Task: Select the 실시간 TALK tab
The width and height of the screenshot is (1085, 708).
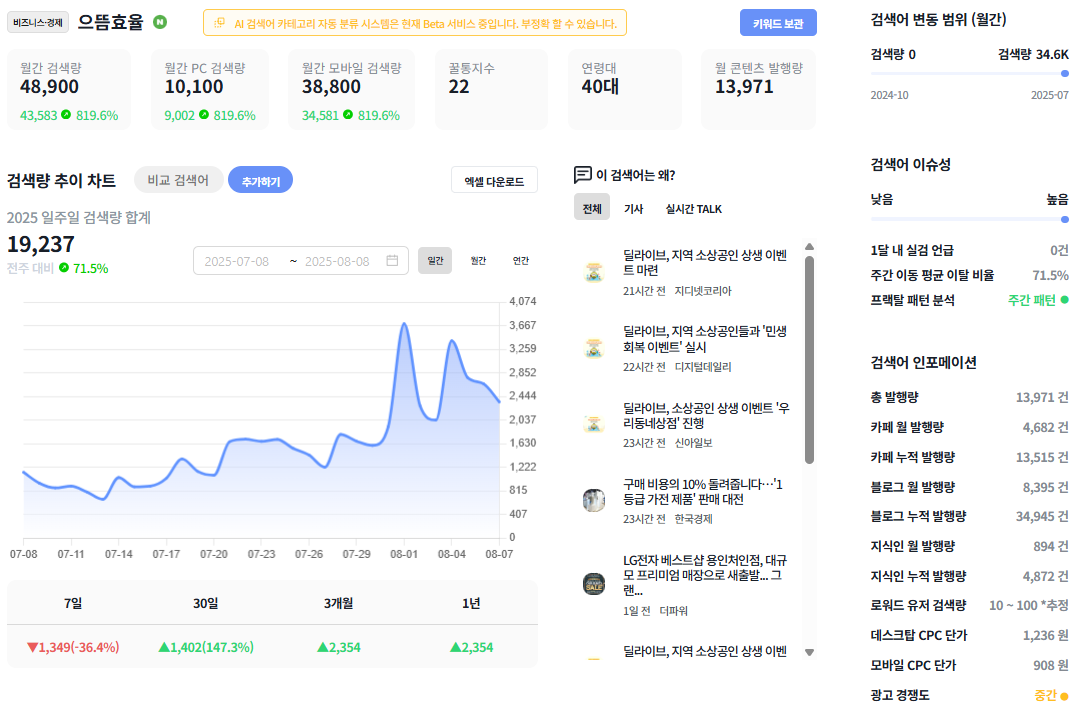Action: click(x=693, y=208)
